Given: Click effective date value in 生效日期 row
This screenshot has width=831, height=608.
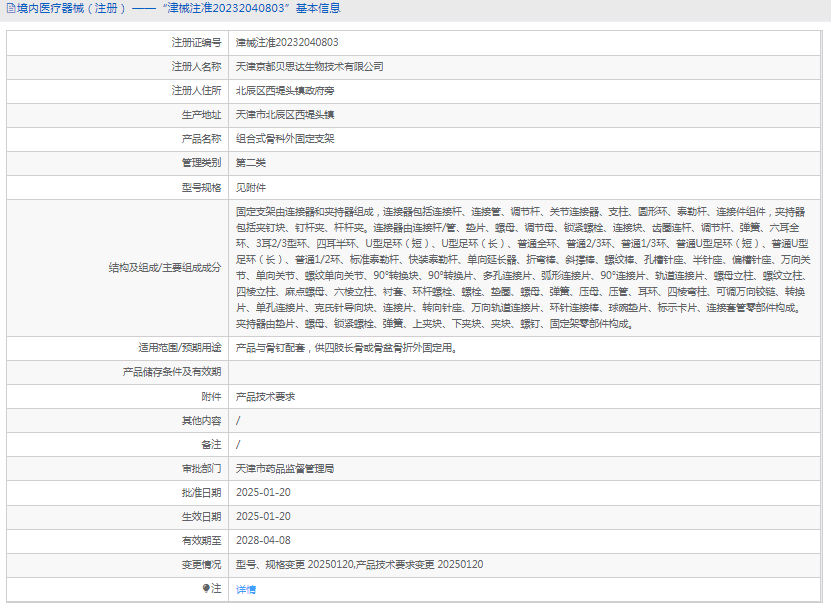Looking at the screenshot, I should [263, 516].
